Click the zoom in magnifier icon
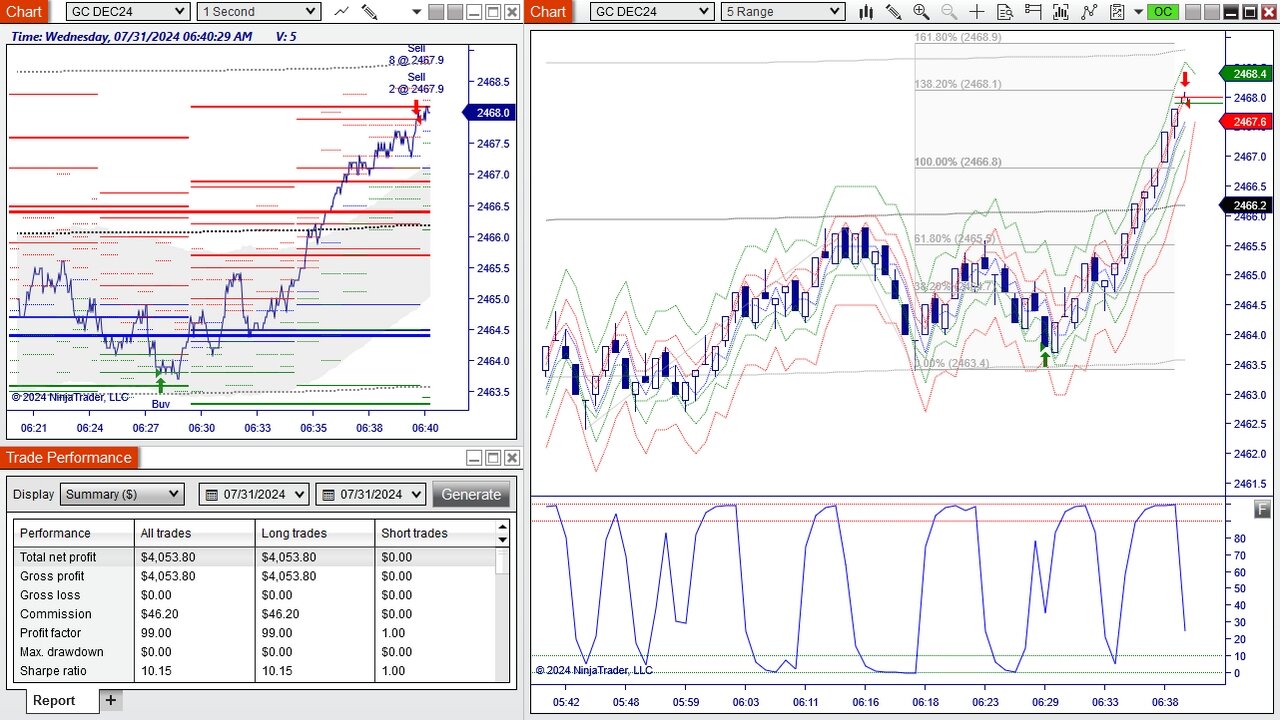 coord(921,12)
